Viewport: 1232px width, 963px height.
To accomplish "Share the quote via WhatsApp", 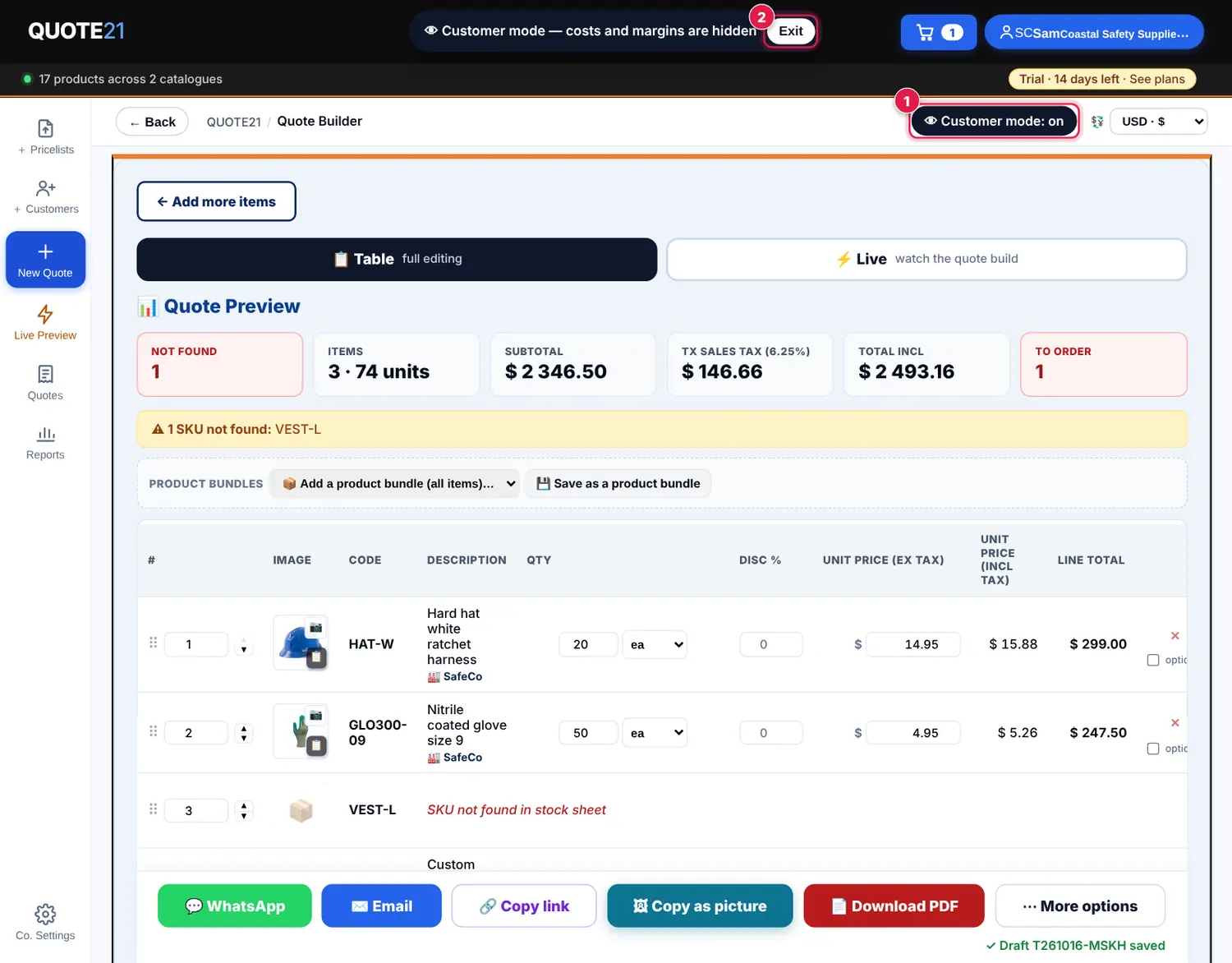I will coord(235,905).
